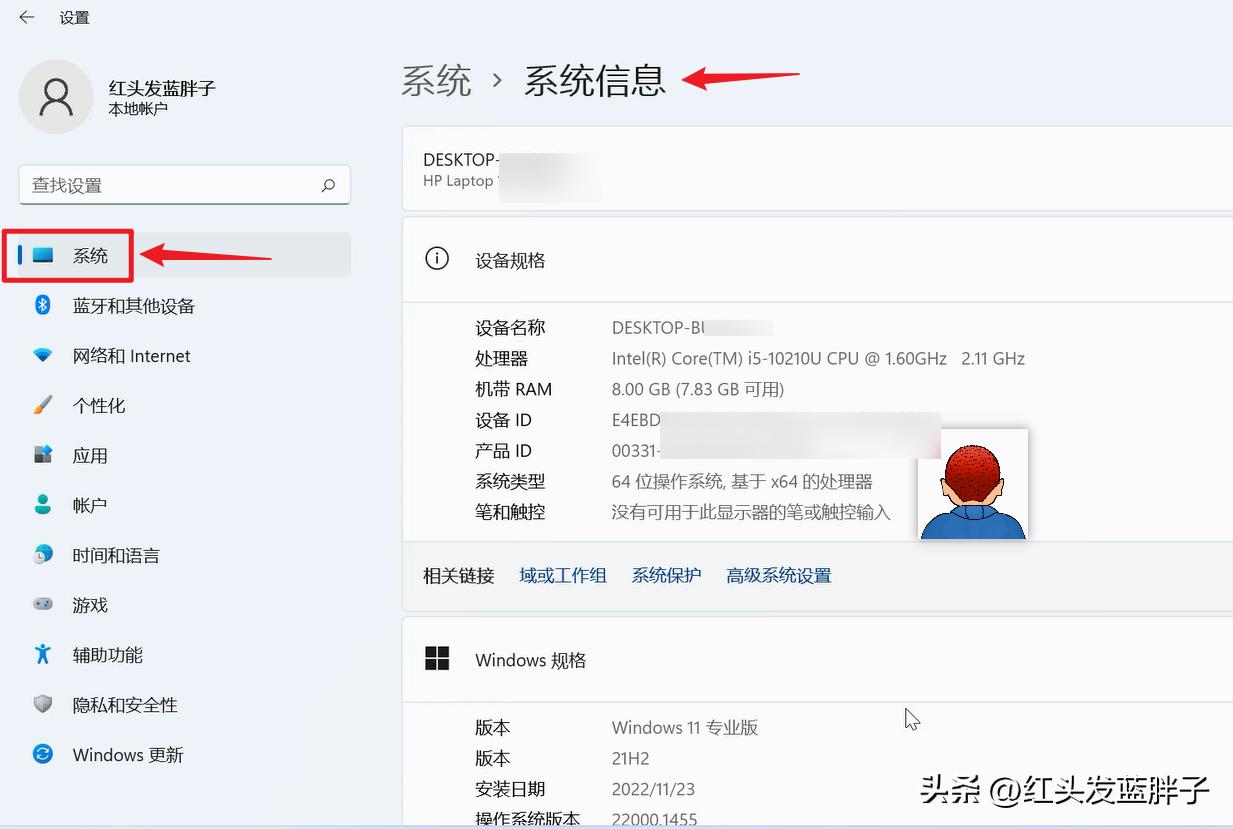Screen dimensions: 1233x829
Task: Select the 个性化 brush icon
Action: [x=43, y=405]
